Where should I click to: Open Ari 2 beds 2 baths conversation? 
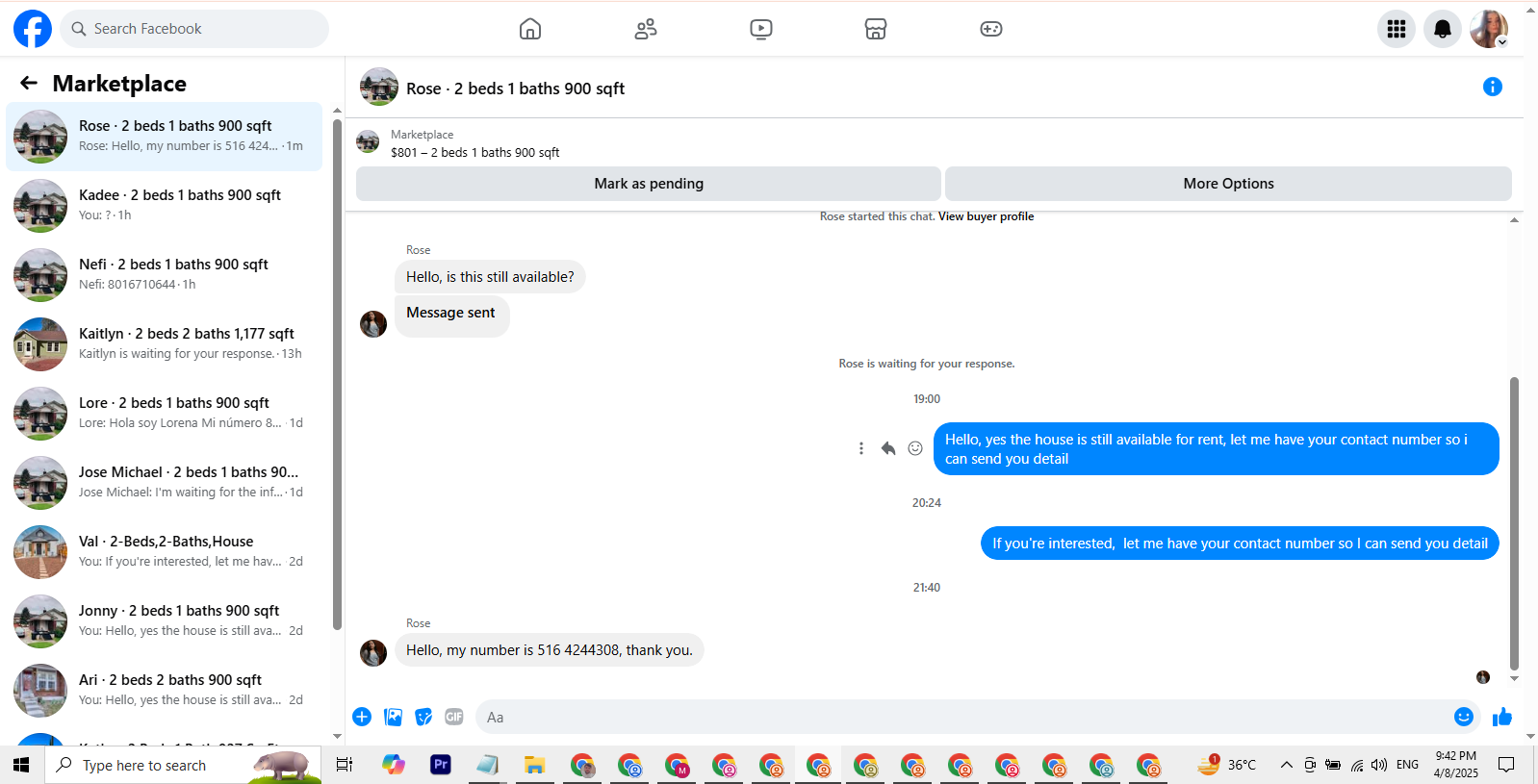165,691
